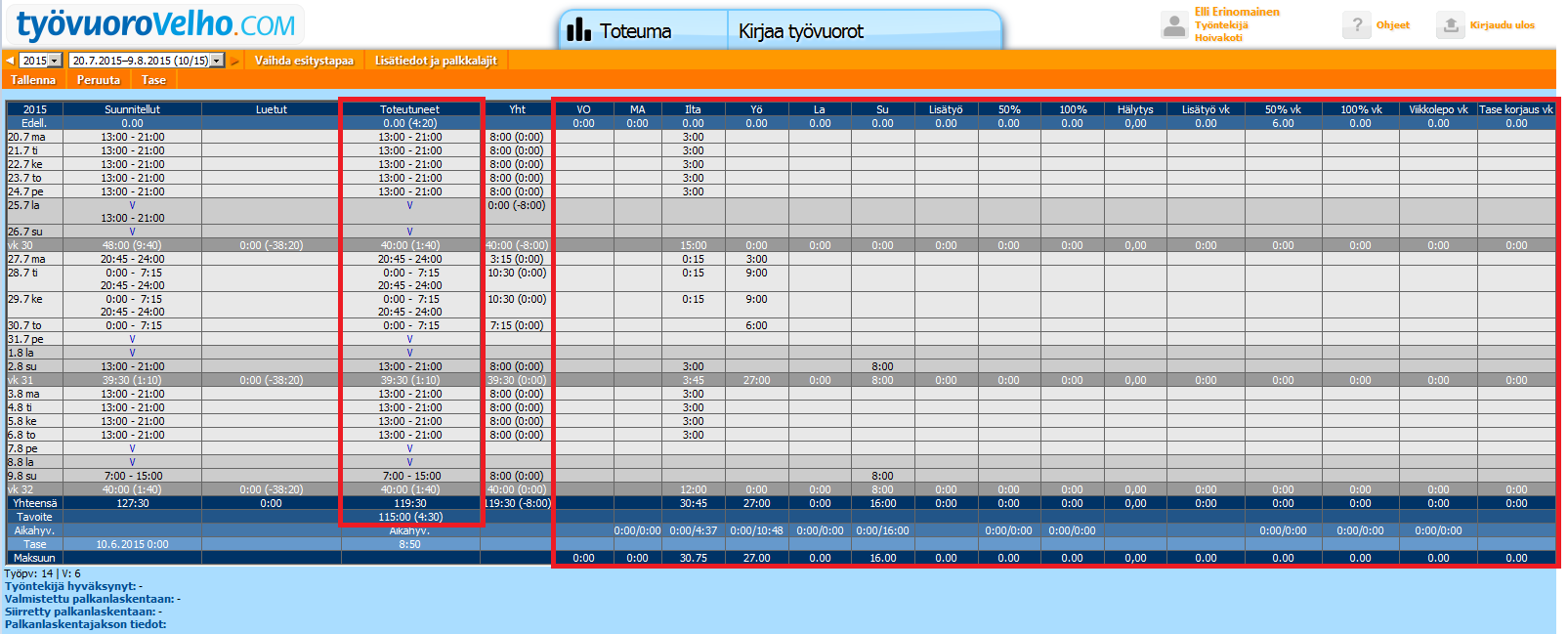Click the 7:15 (0:00) Yht cell
Screen dimensions: 1568x634
pos(517,325)
